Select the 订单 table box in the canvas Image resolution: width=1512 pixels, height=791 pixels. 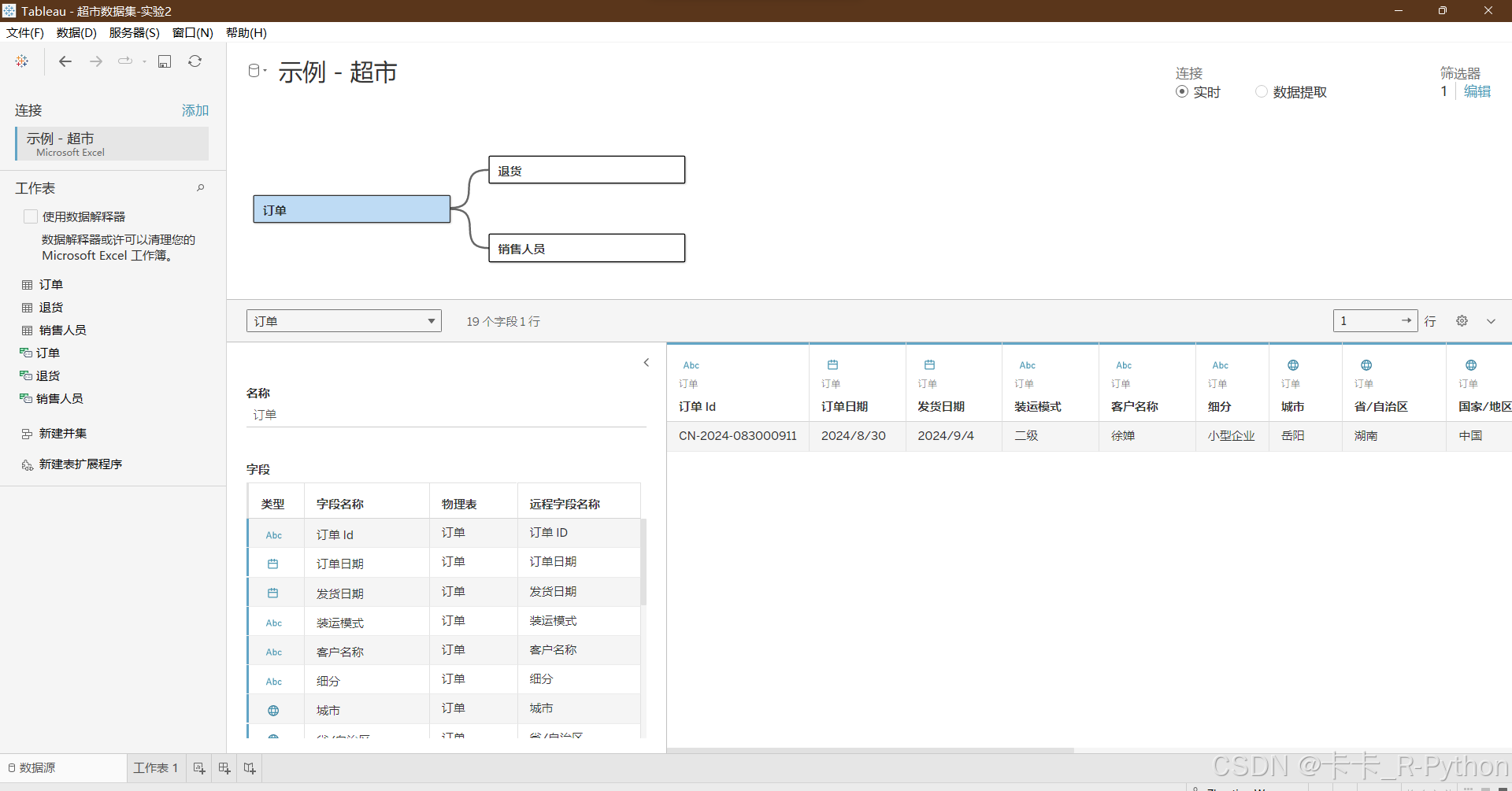[351, 209]
